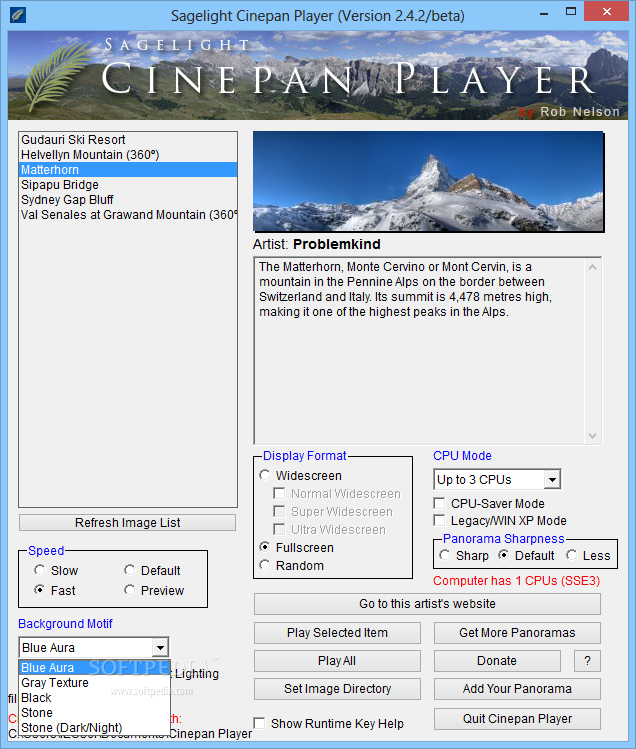
Task: Click Refresh Image List button
Action: (127, 523)
